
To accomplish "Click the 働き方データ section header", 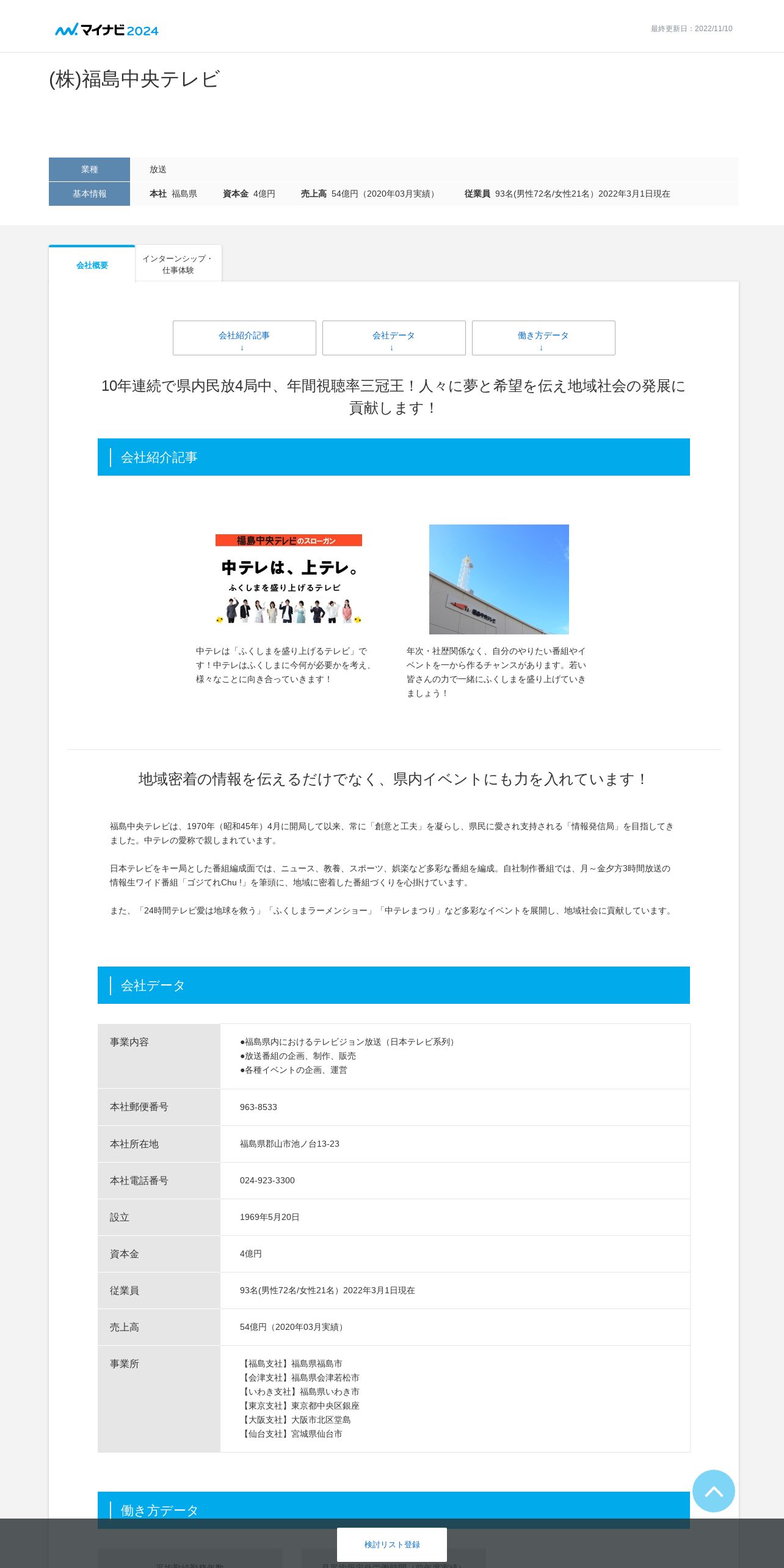I will [x=394, y=1510].
